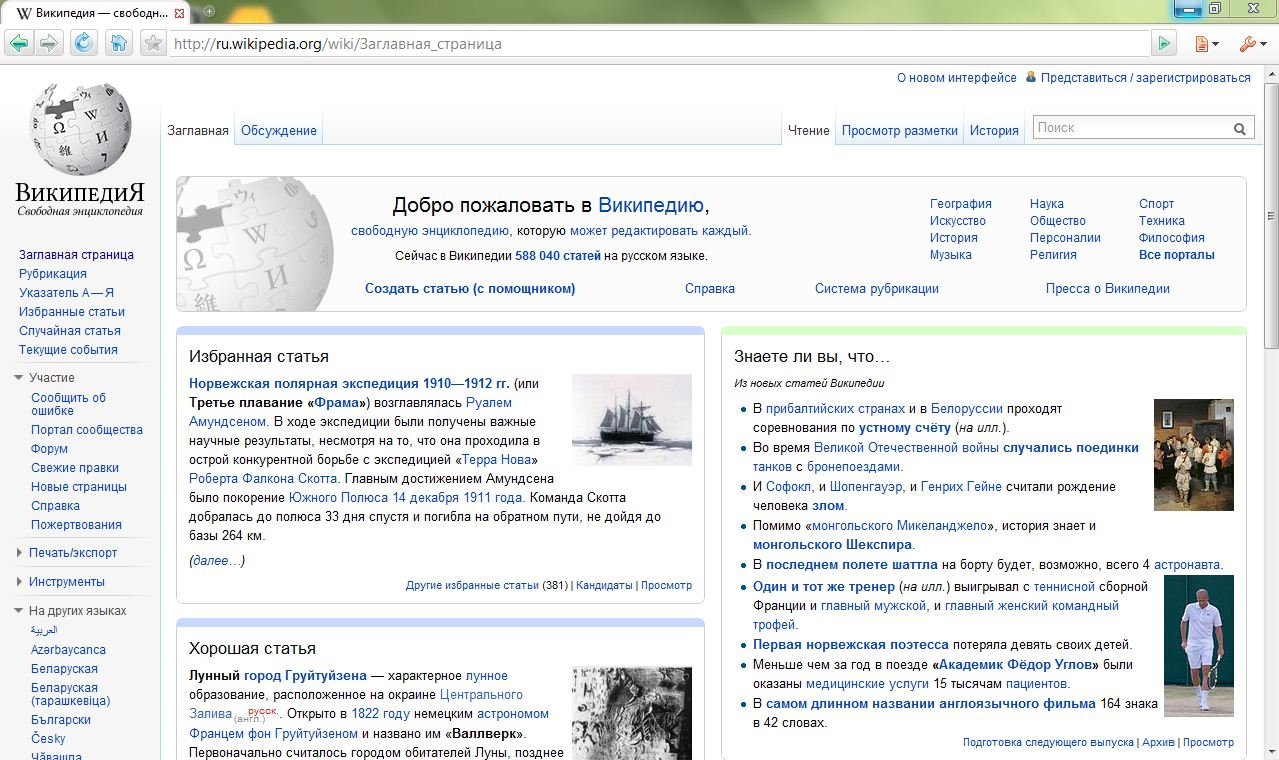Open the Случайная статья link
The image size is (1279, 760).
click(x=69, y=330)
